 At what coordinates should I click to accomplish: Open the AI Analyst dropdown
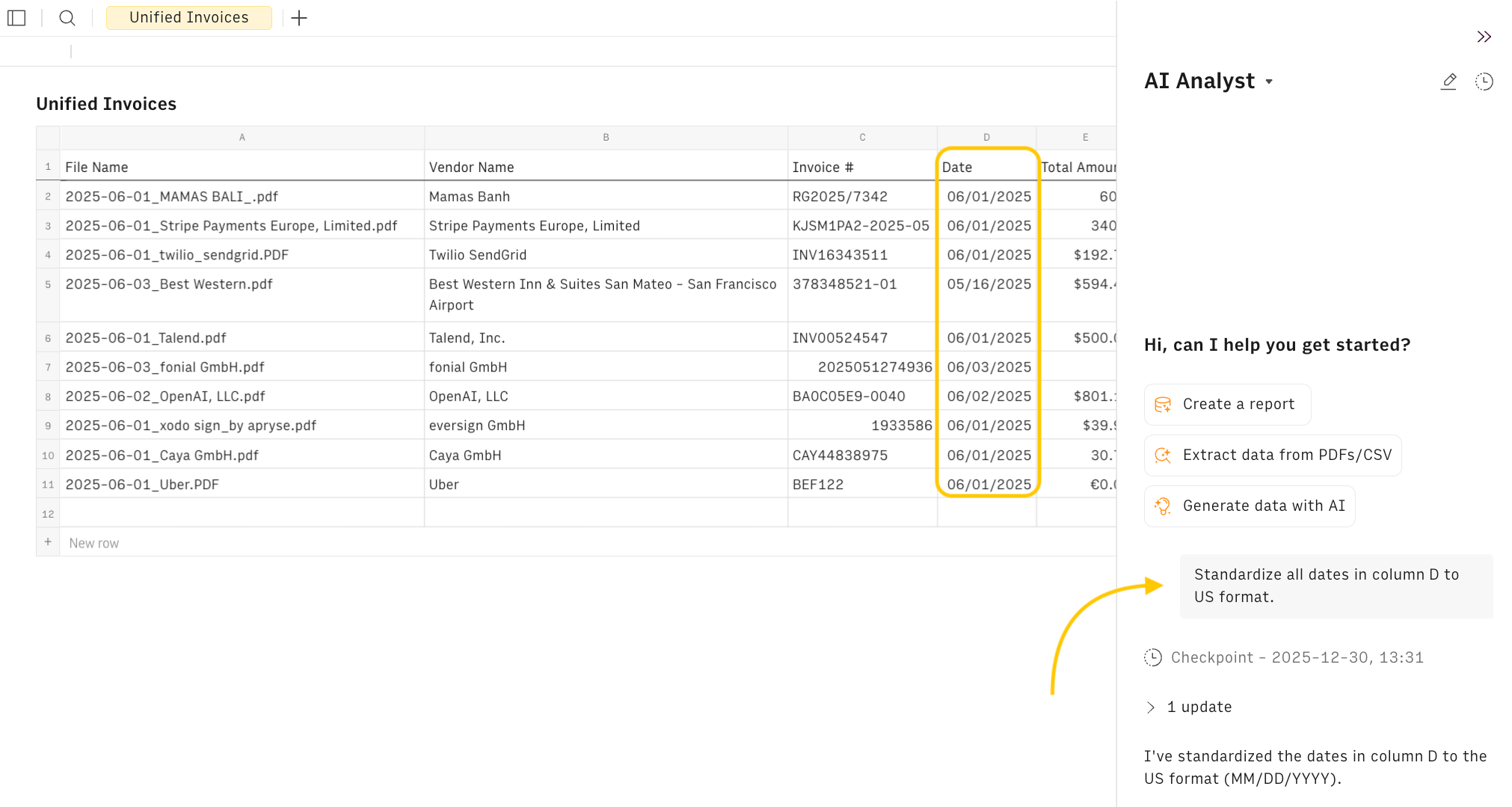[1269, 82]
